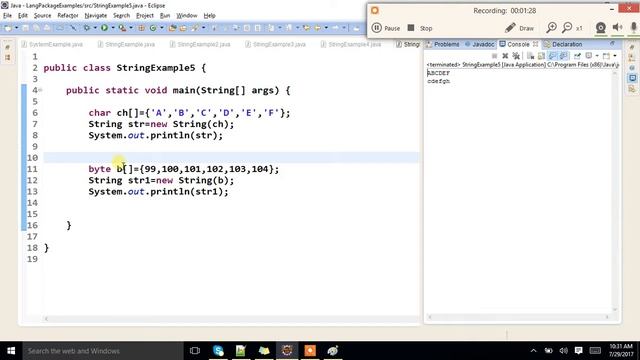Click the Run External Tools icon
Viewport: 640px width, 360px height.
(122, 28)
